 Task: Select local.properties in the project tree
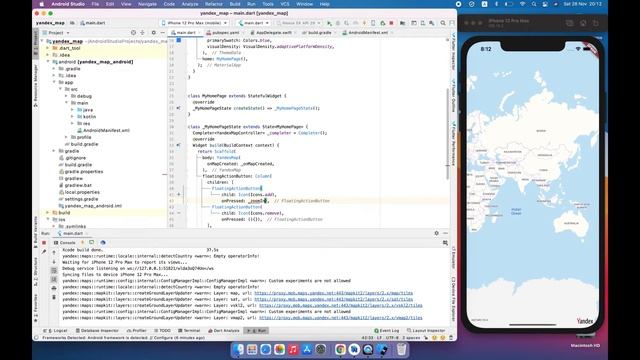[x=82, y=192]
